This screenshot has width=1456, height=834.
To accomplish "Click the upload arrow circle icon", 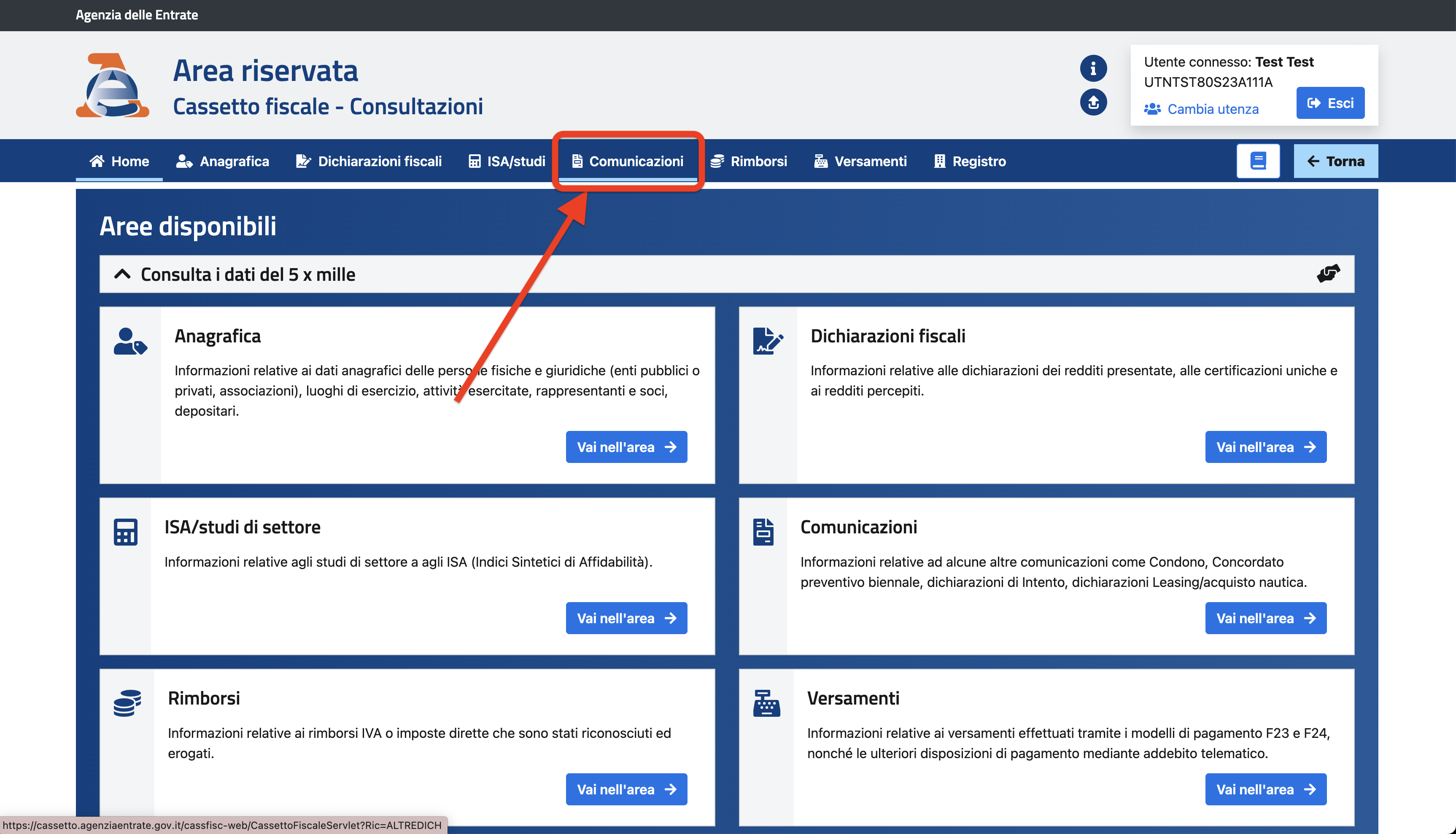I will pos(1093,102).
